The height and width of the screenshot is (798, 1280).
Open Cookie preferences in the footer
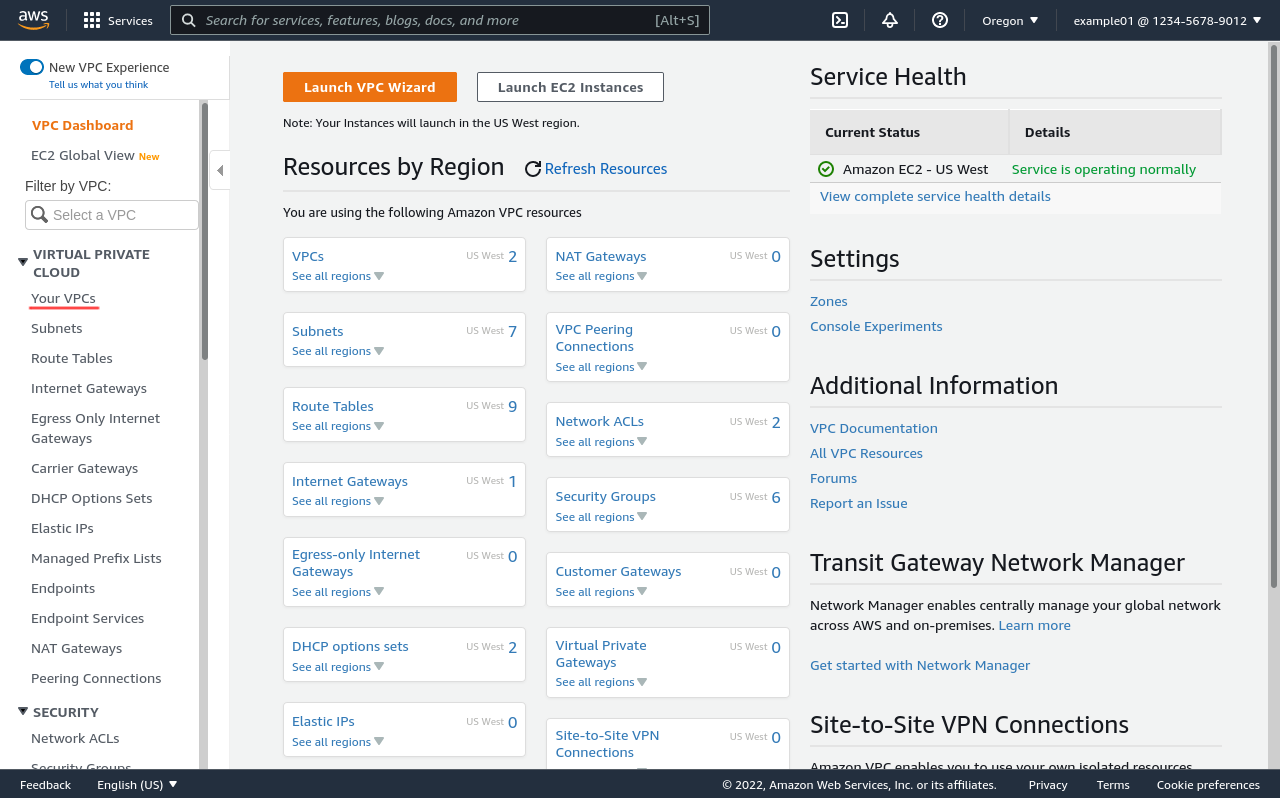(x=1208, y=785)
